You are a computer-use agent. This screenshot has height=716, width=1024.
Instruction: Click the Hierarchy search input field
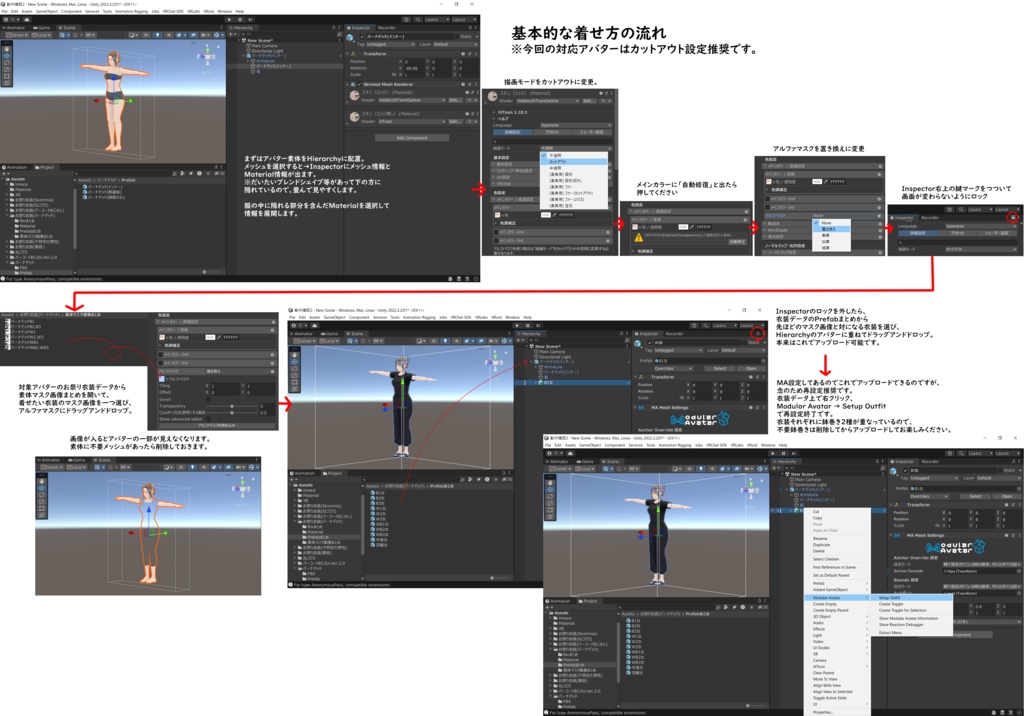pos(290,34)
